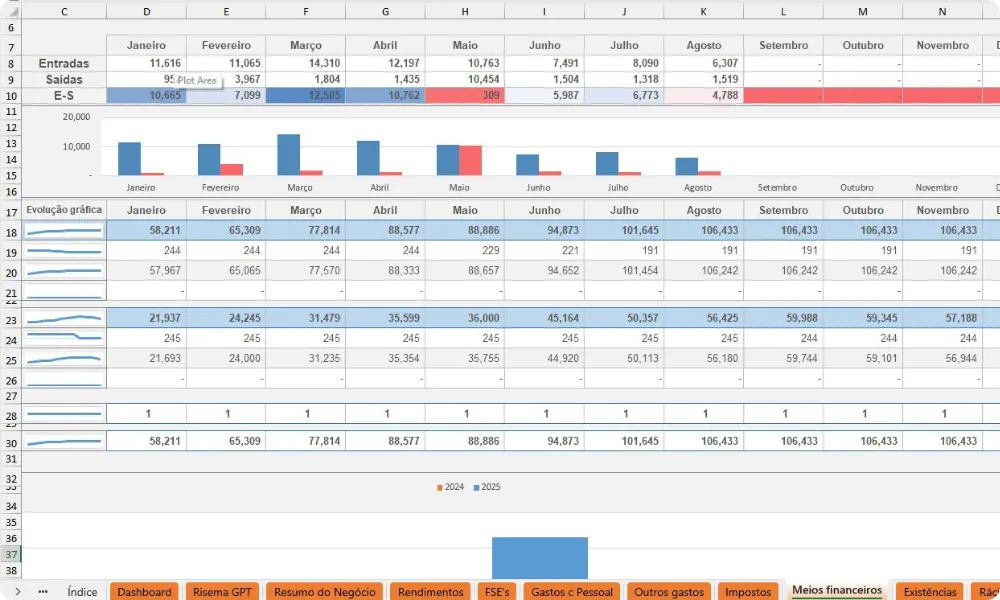Click the Evolução gráfica header cell
Viewport: 1000px width, 600px height.
point(64,210)
